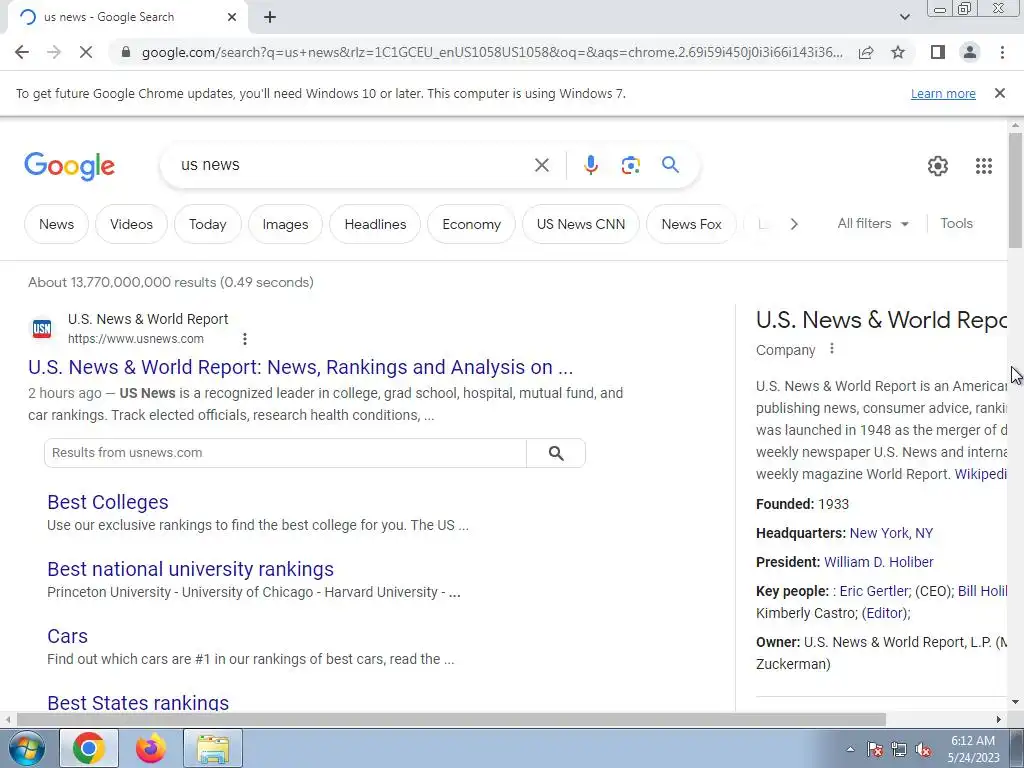Open a new tab with plus button
1024x768 pixels.
point(270,17)
